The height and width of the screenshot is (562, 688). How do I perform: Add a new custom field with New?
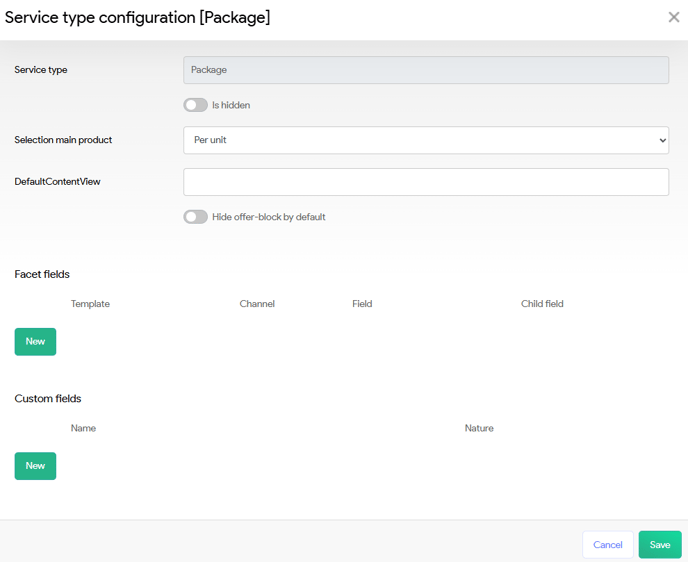click(x=35, y=466)
